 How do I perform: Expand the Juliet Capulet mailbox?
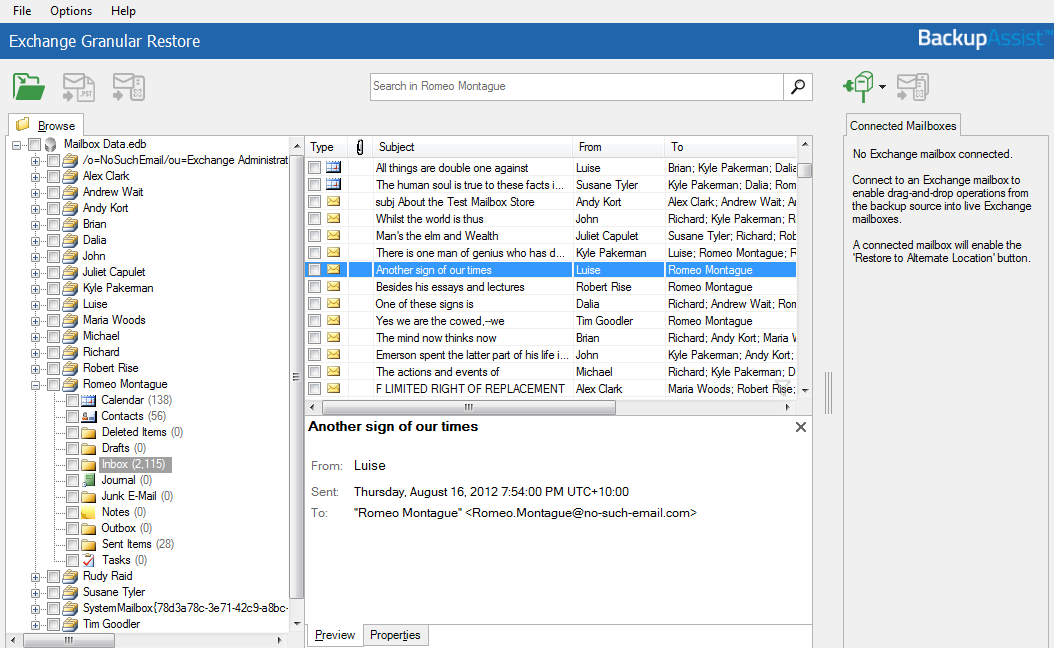(x=35, y=272)
